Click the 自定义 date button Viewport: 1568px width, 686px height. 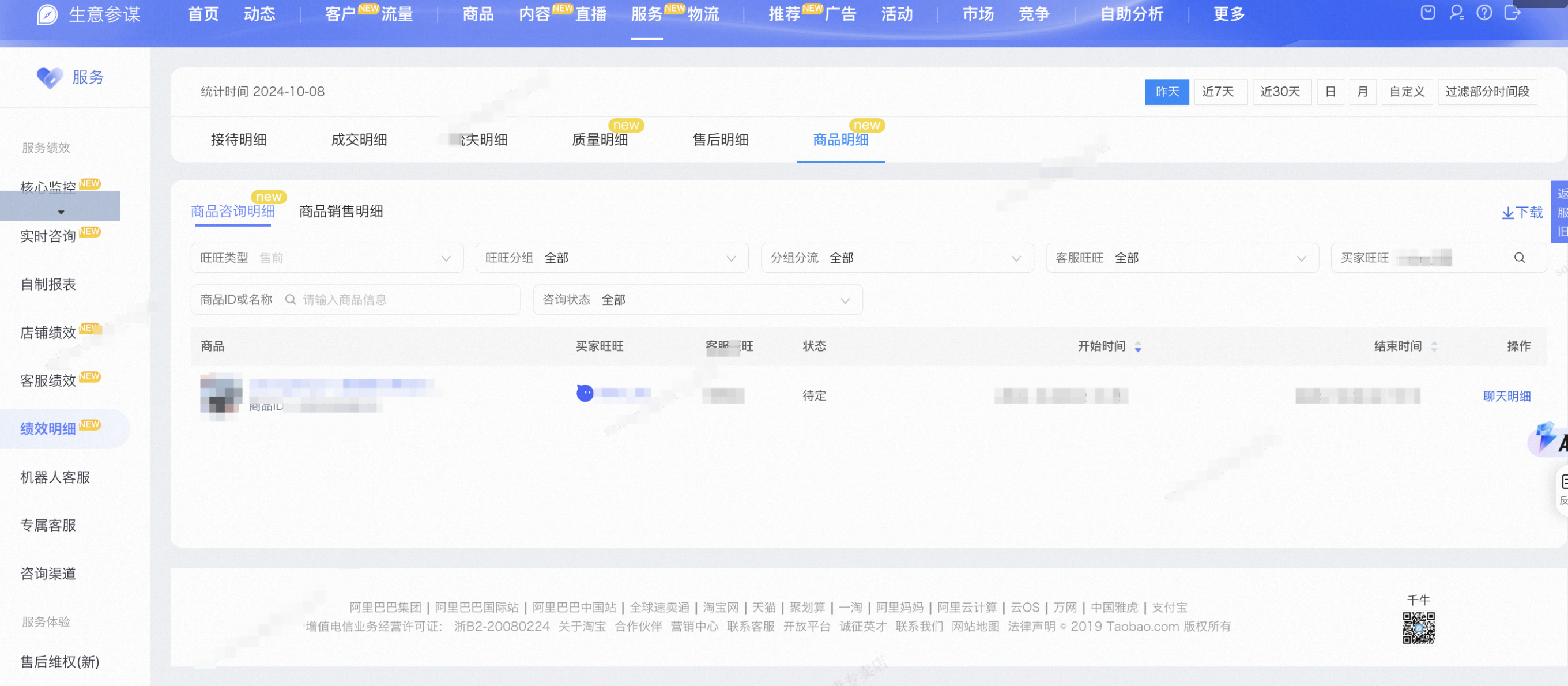tap(1407, 92)
